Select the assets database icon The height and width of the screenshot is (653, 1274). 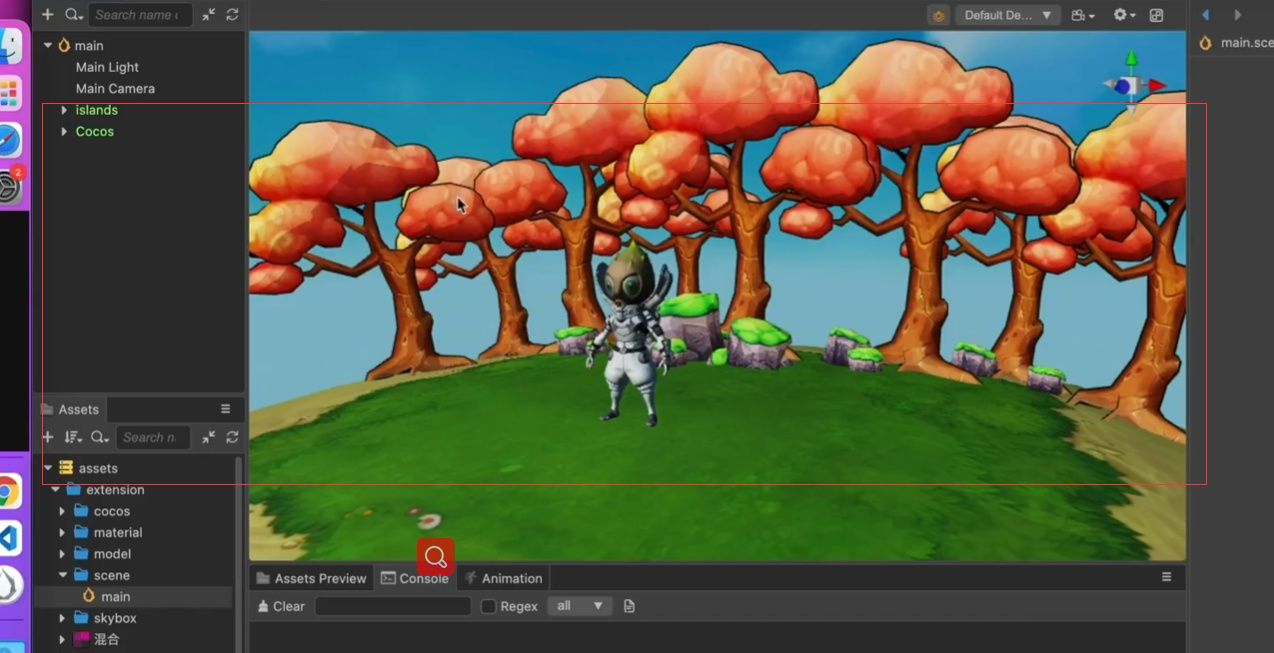point(66,468)
